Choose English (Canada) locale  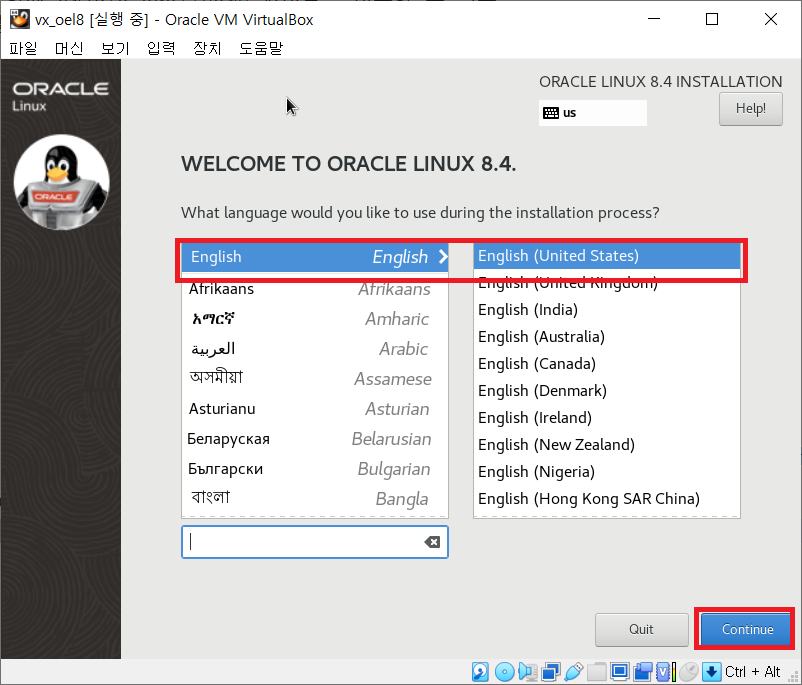[x=607, y=364]
